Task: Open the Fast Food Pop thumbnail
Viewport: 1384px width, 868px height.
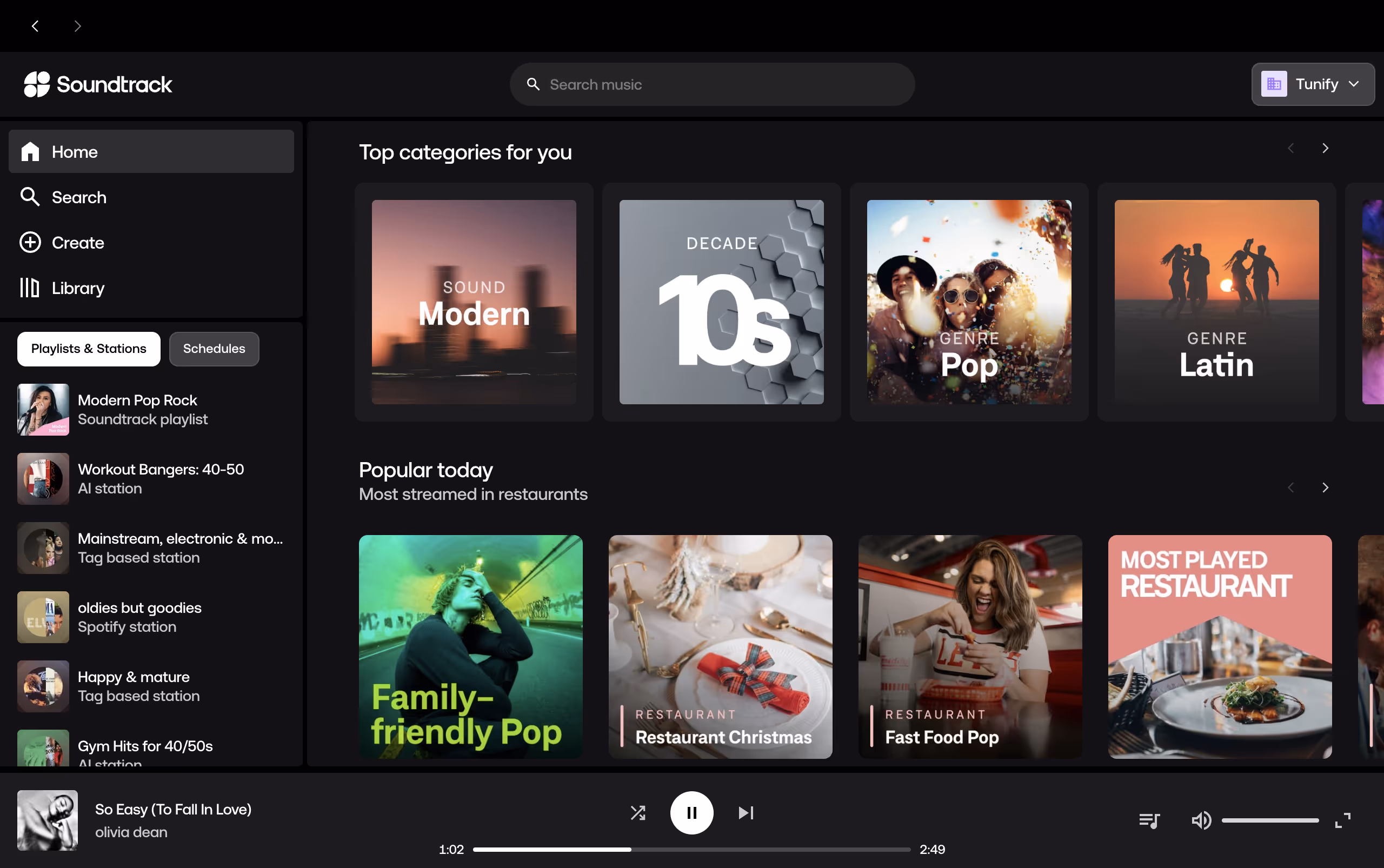Action: (970, 646)
